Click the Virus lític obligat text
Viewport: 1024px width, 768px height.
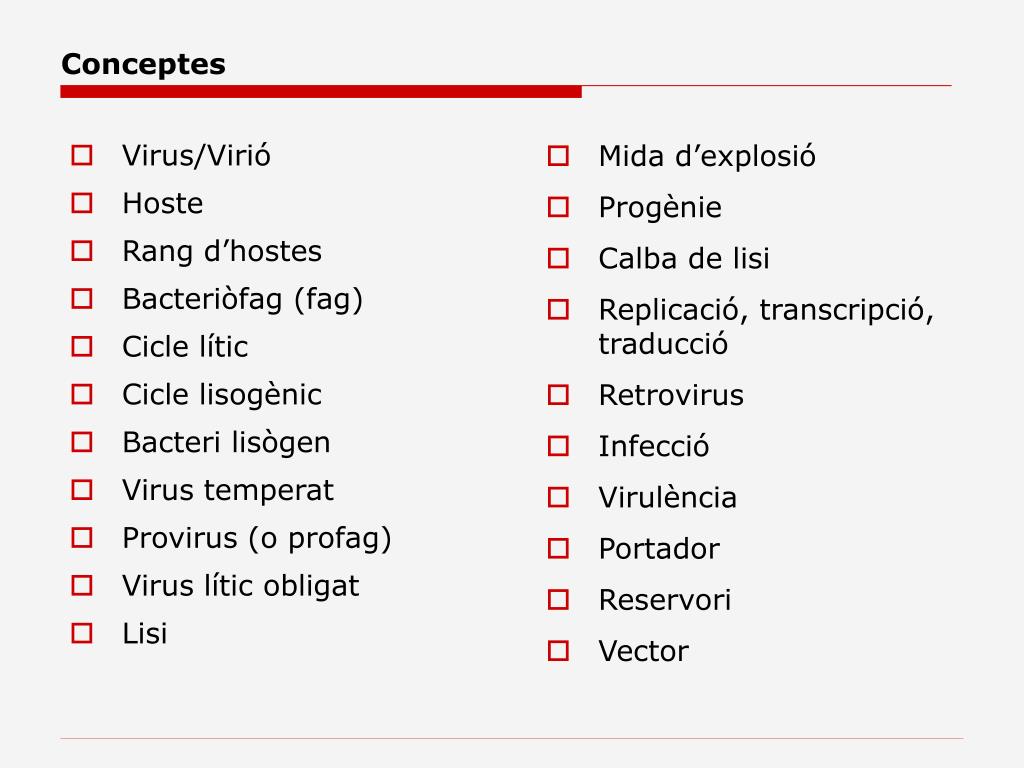(x=240, y=586)
